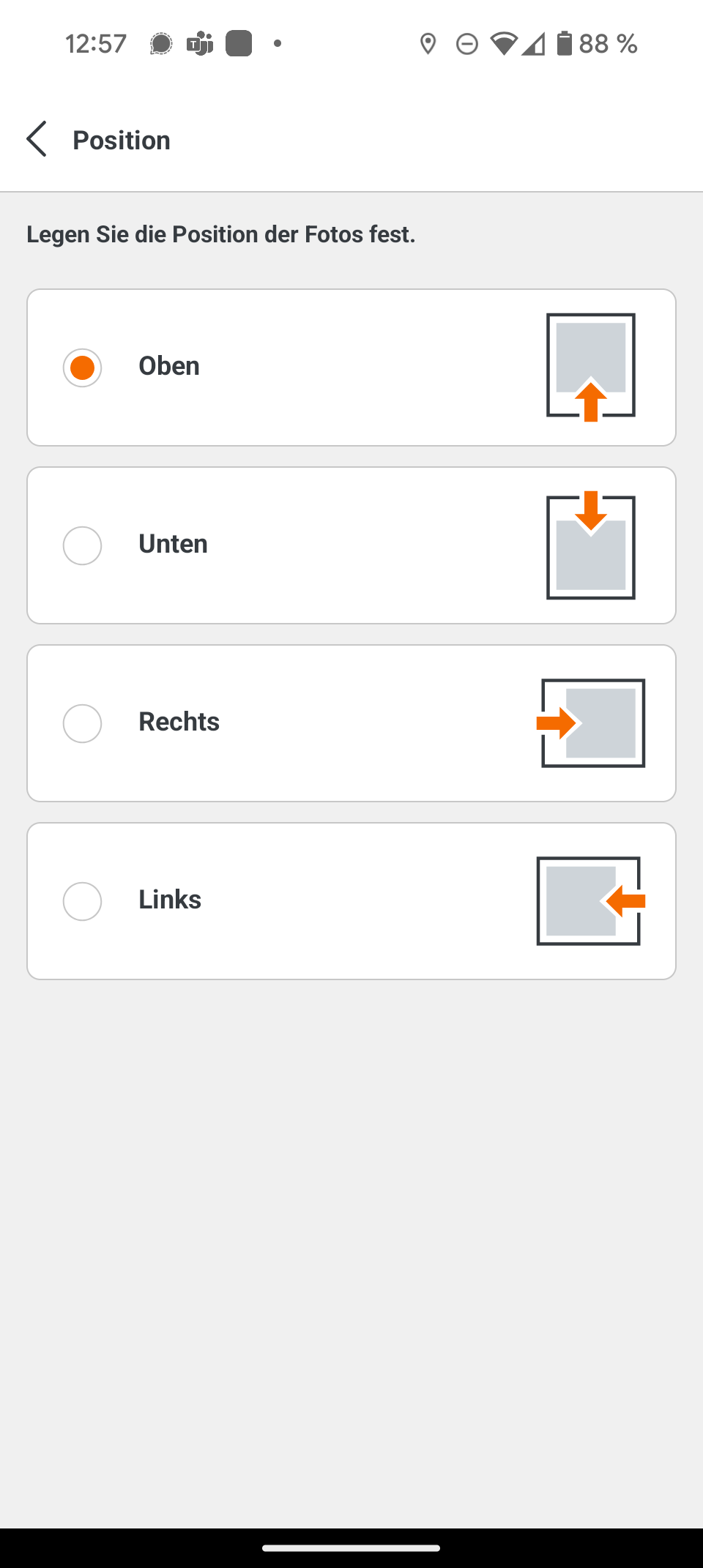The width and height of the screenshot is (703, 1568).
Task: Tap the Teams notification icon
Action: point(200,44)
